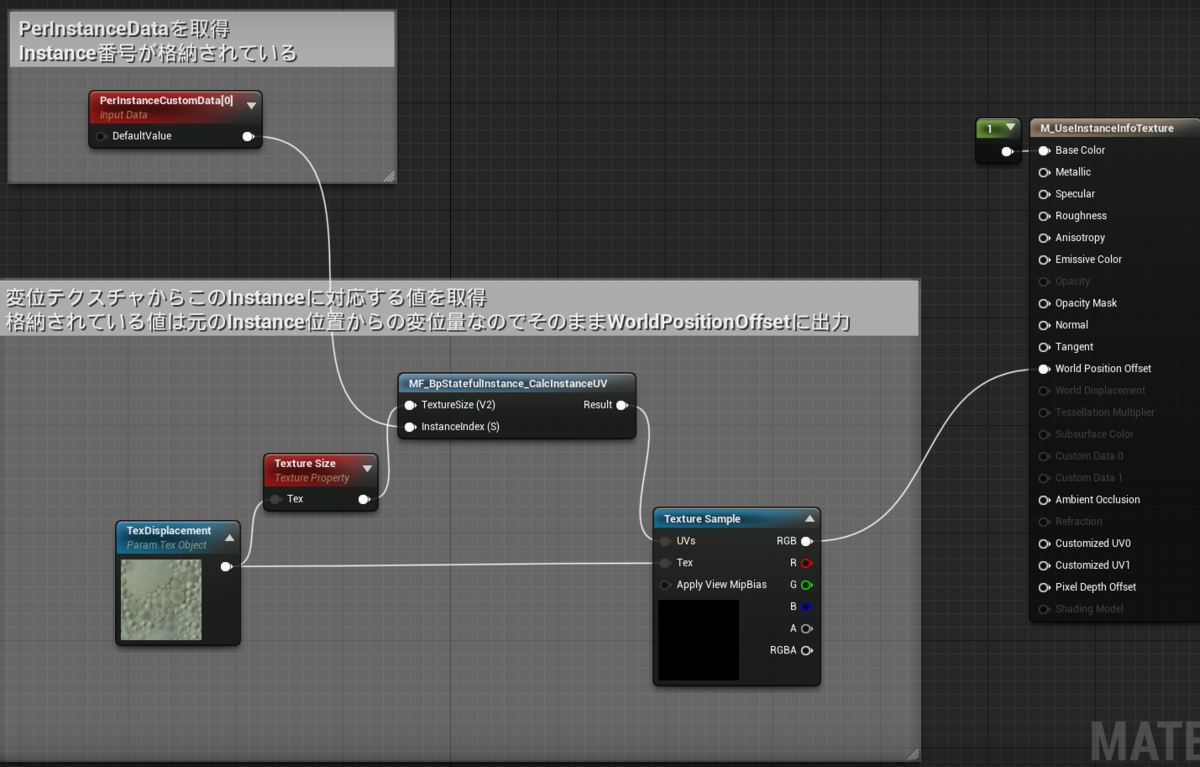Click the World Position Offset input pin

[x=1044, y=369]
